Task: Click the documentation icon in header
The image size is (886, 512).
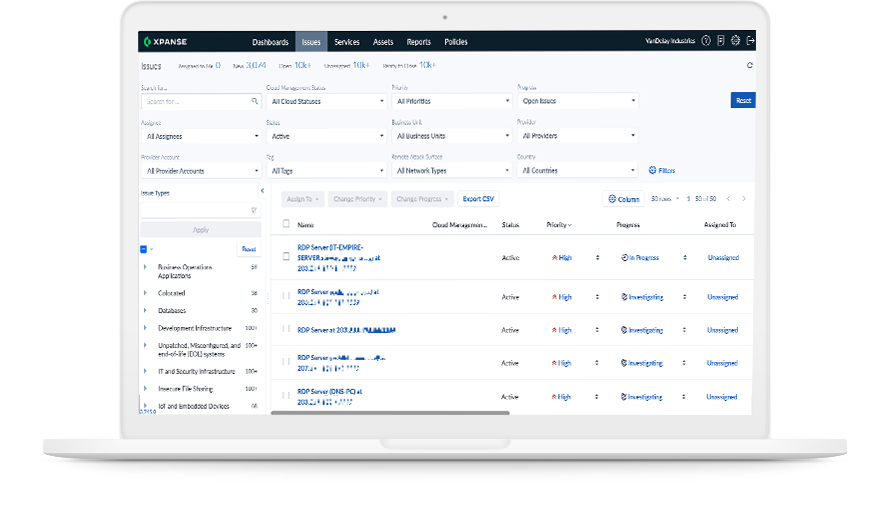Action: 721,41
